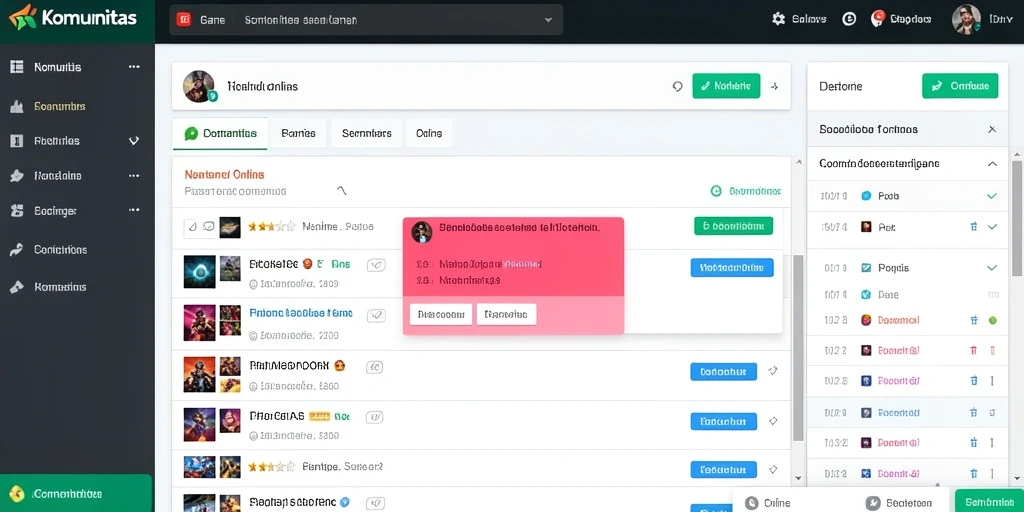Click the left button in red popup
The width and height of the screenshot is (1024, 512).
click(441, 314)
